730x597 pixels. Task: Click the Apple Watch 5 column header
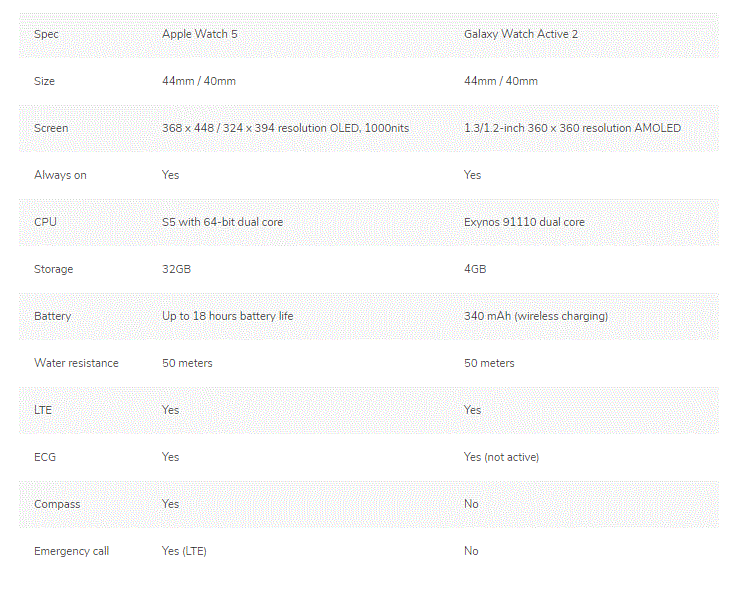200,34
